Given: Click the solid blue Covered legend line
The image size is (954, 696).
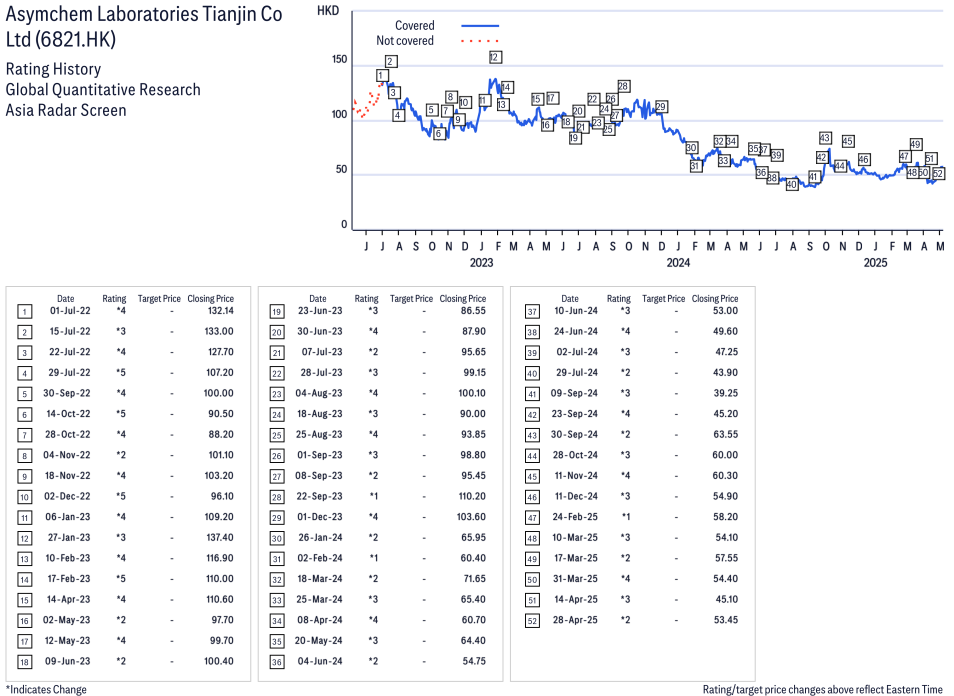Looking at the screenshot, I should [x=480, y=26].
